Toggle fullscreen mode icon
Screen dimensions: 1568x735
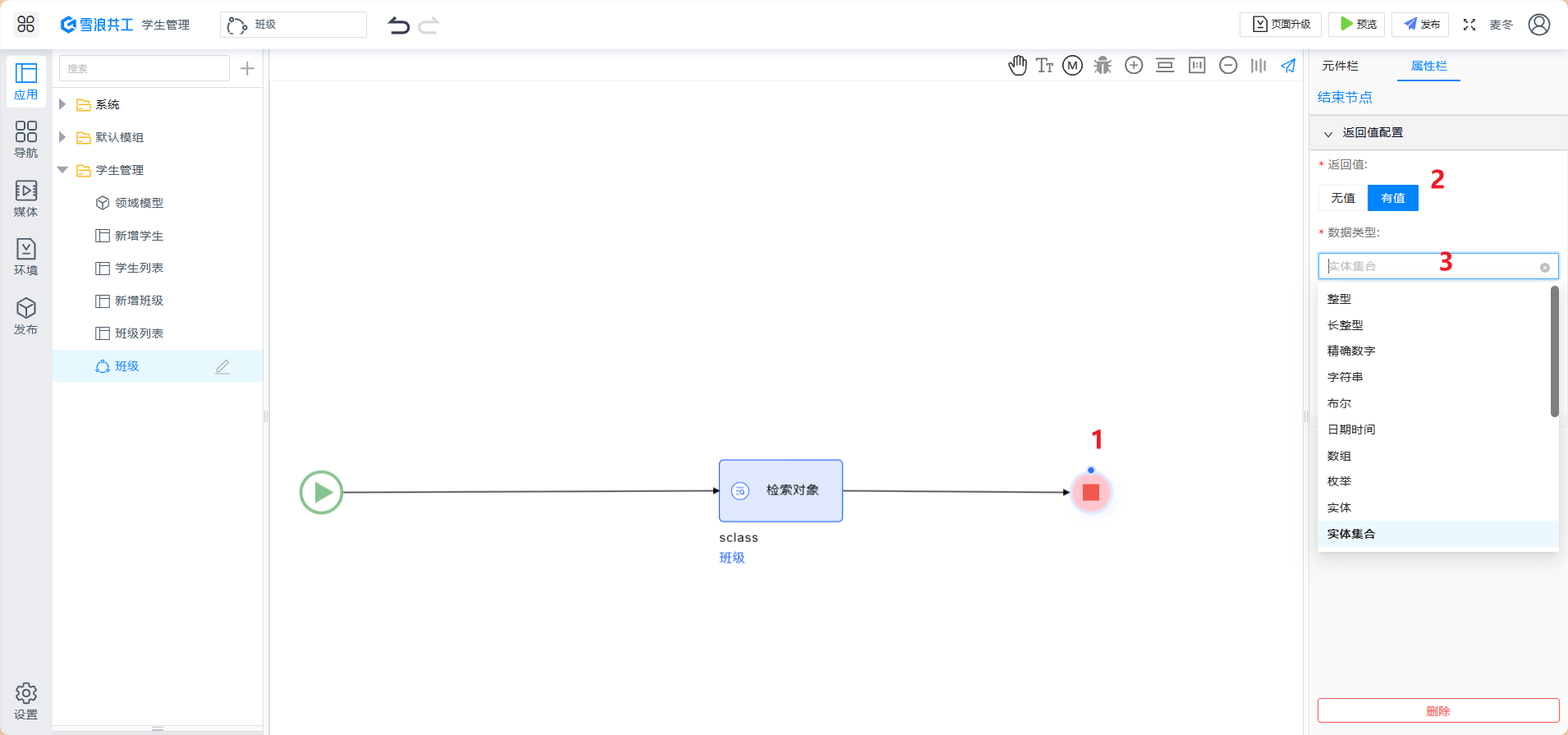coord(1469,25)
